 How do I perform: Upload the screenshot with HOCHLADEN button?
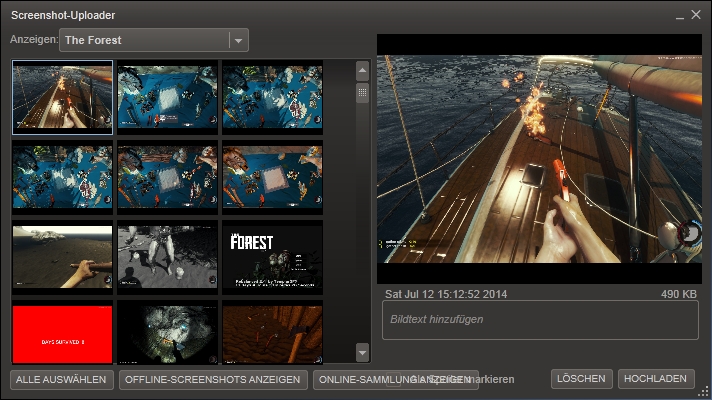[656, 379]
